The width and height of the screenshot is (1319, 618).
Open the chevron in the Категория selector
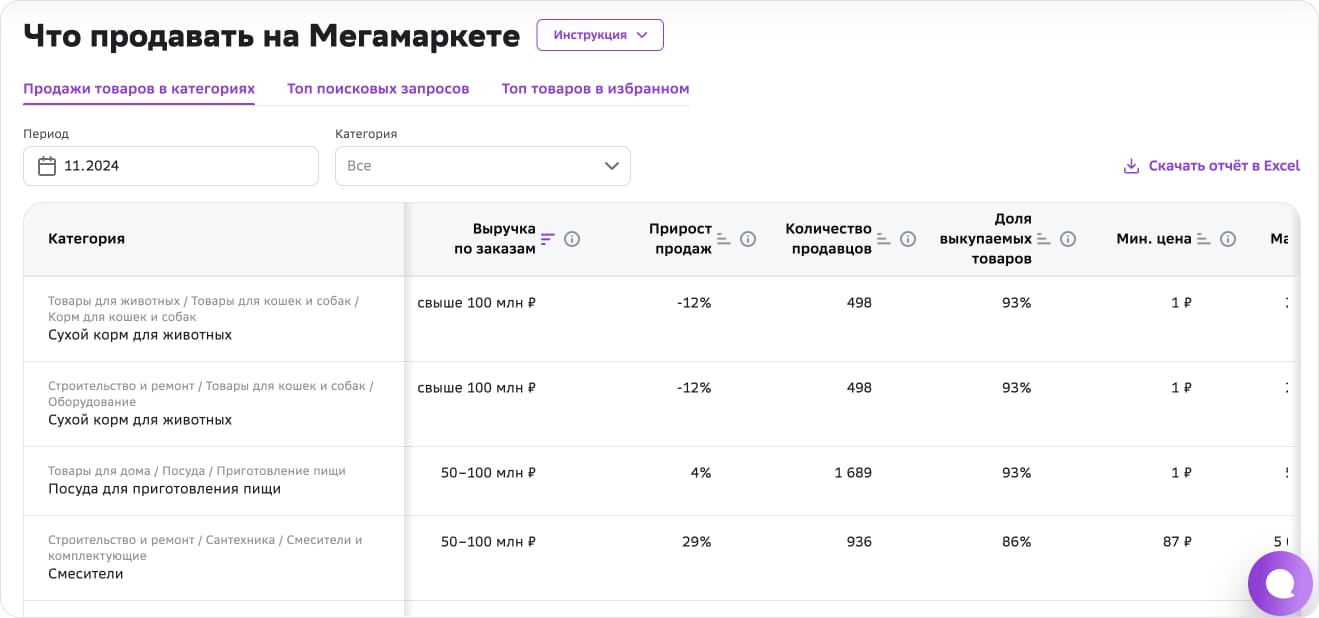click(x=611, y=166)
